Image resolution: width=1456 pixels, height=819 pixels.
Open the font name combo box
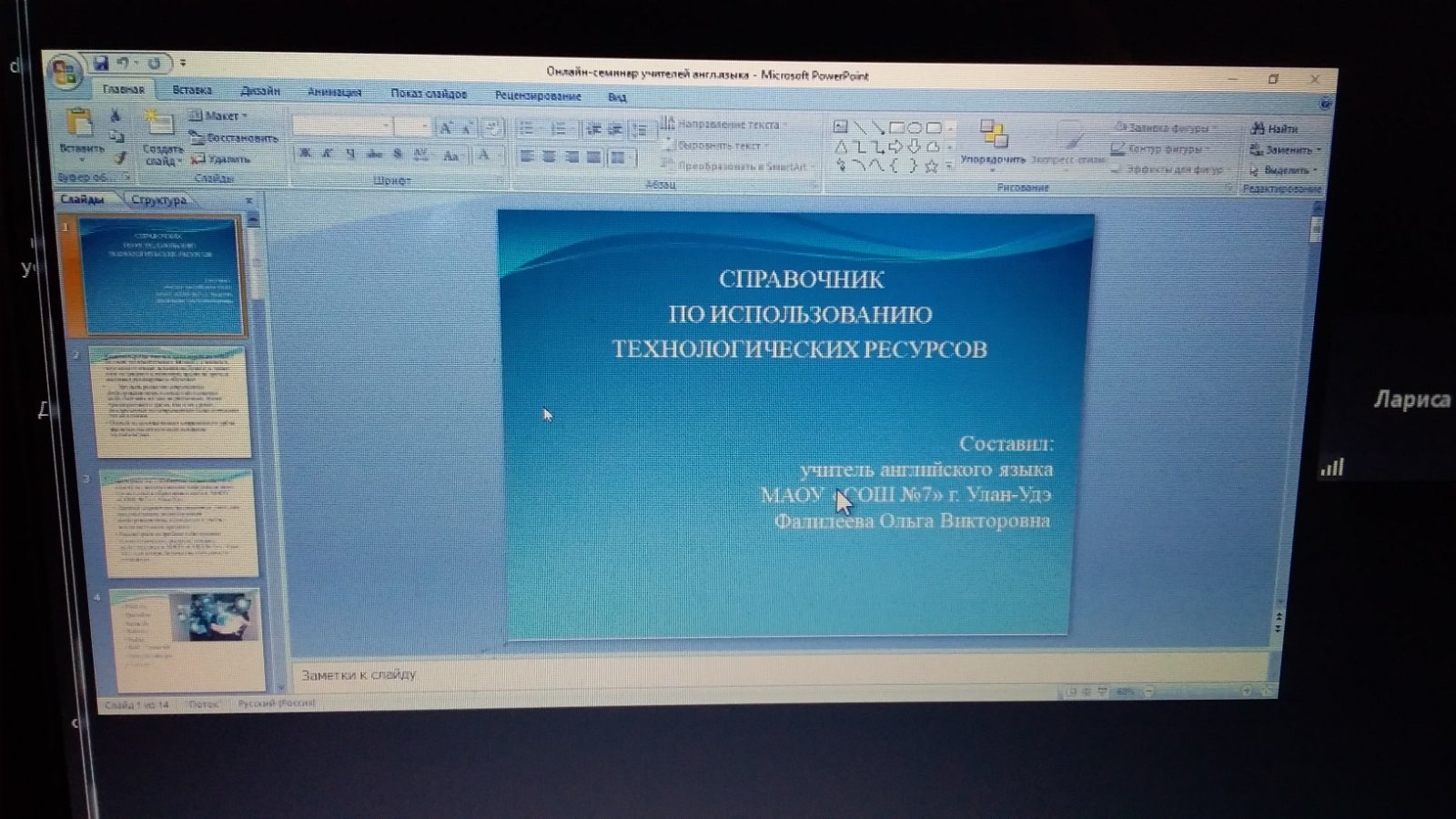[x=342, y=126]
